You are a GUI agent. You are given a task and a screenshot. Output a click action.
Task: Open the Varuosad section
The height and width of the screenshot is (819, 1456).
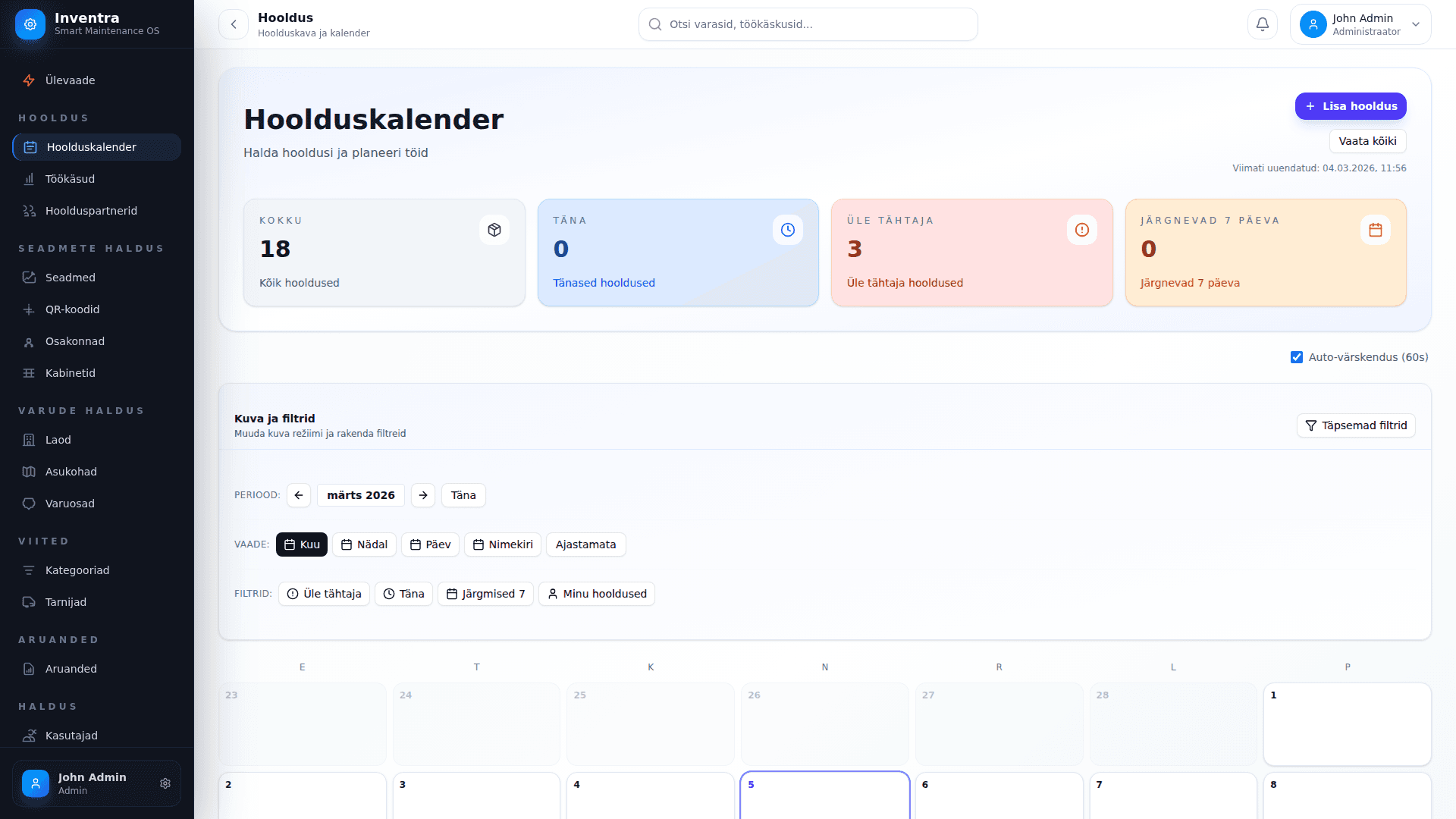[x=69, y=504]
